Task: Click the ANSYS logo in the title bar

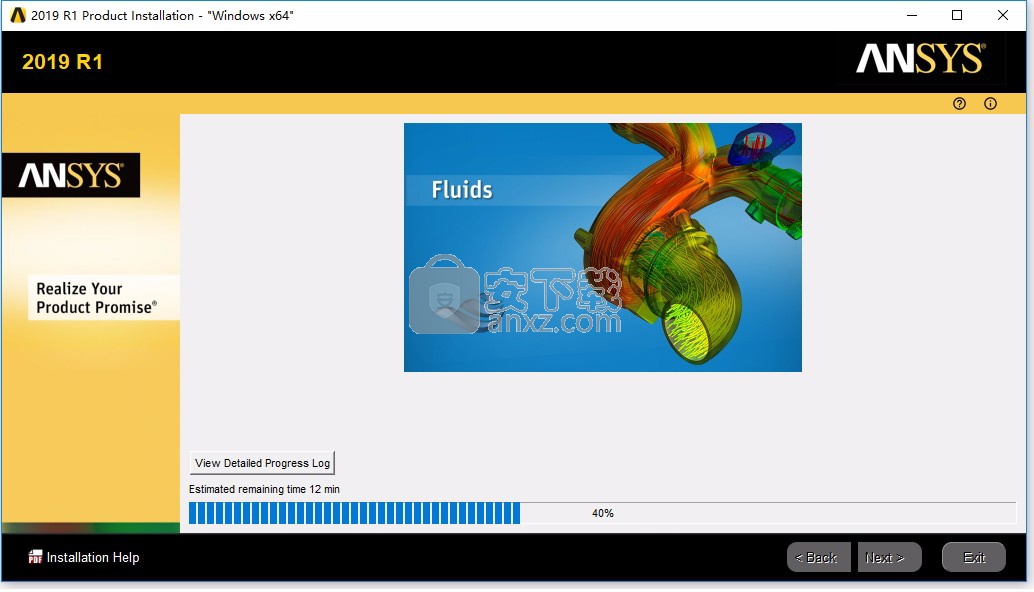Action: [x=18, y=15]
